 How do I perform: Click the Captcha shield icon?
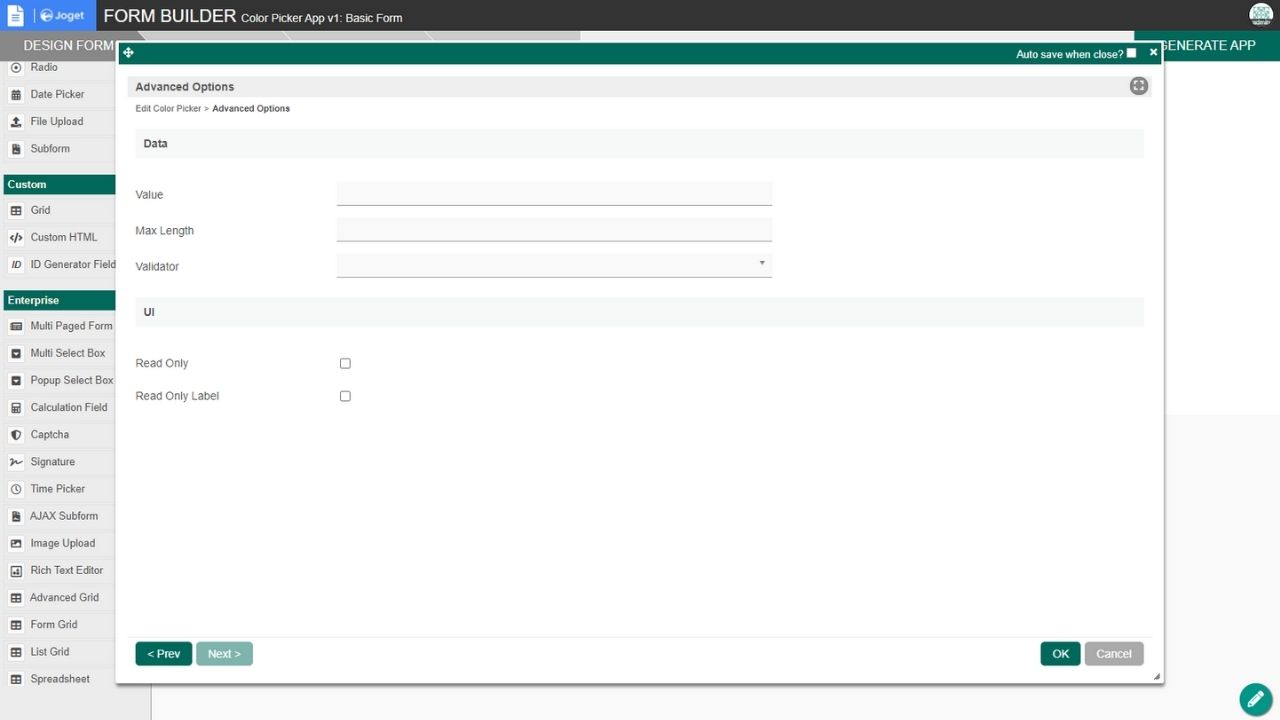[x=16, y=435]
